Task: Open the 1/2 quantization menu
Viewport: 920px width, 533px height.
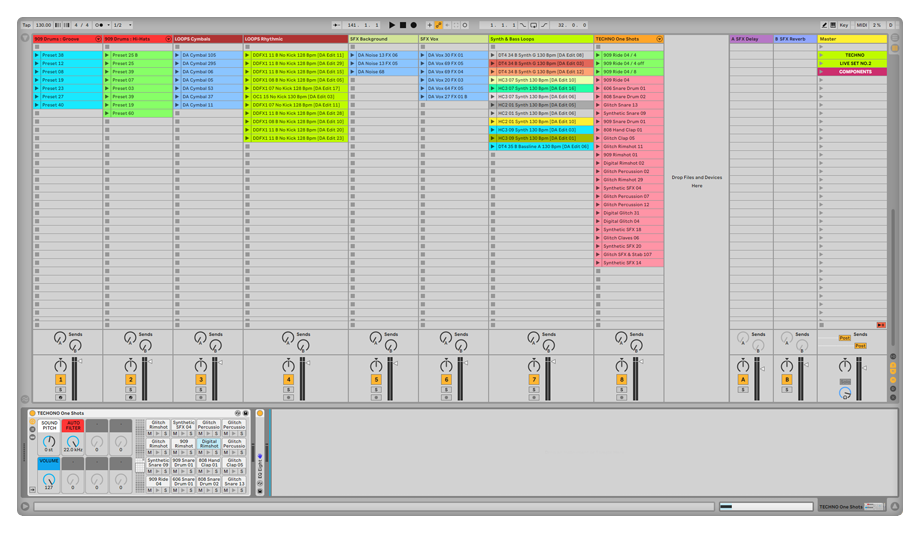Action: coord(122,25)
